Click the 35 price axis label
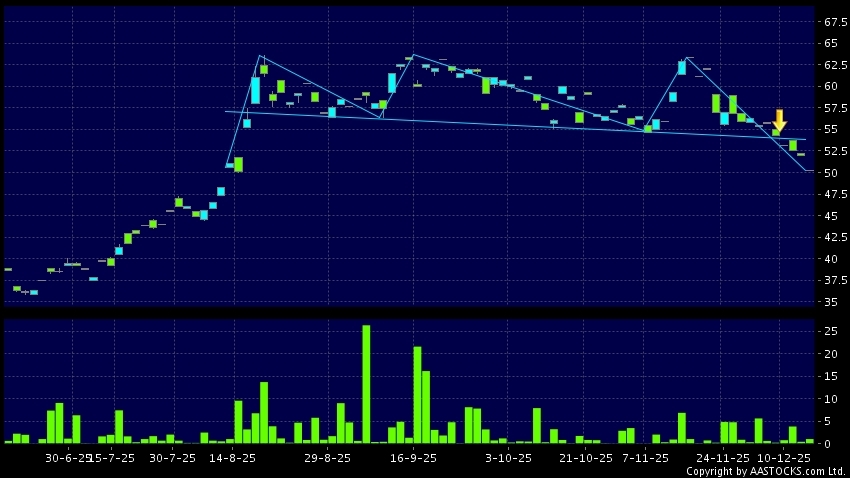This screenshot has width=850, height=478. click(x=831, y=302)
